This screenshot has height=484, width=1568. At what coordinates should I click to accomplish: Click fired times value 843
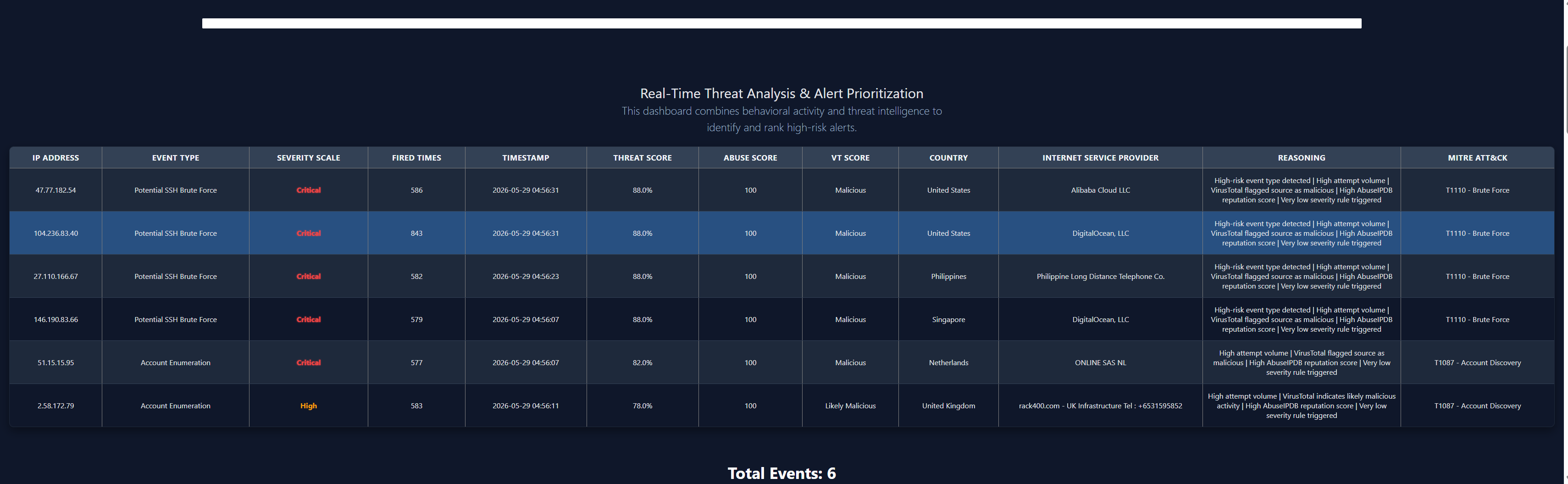point(416,233)
